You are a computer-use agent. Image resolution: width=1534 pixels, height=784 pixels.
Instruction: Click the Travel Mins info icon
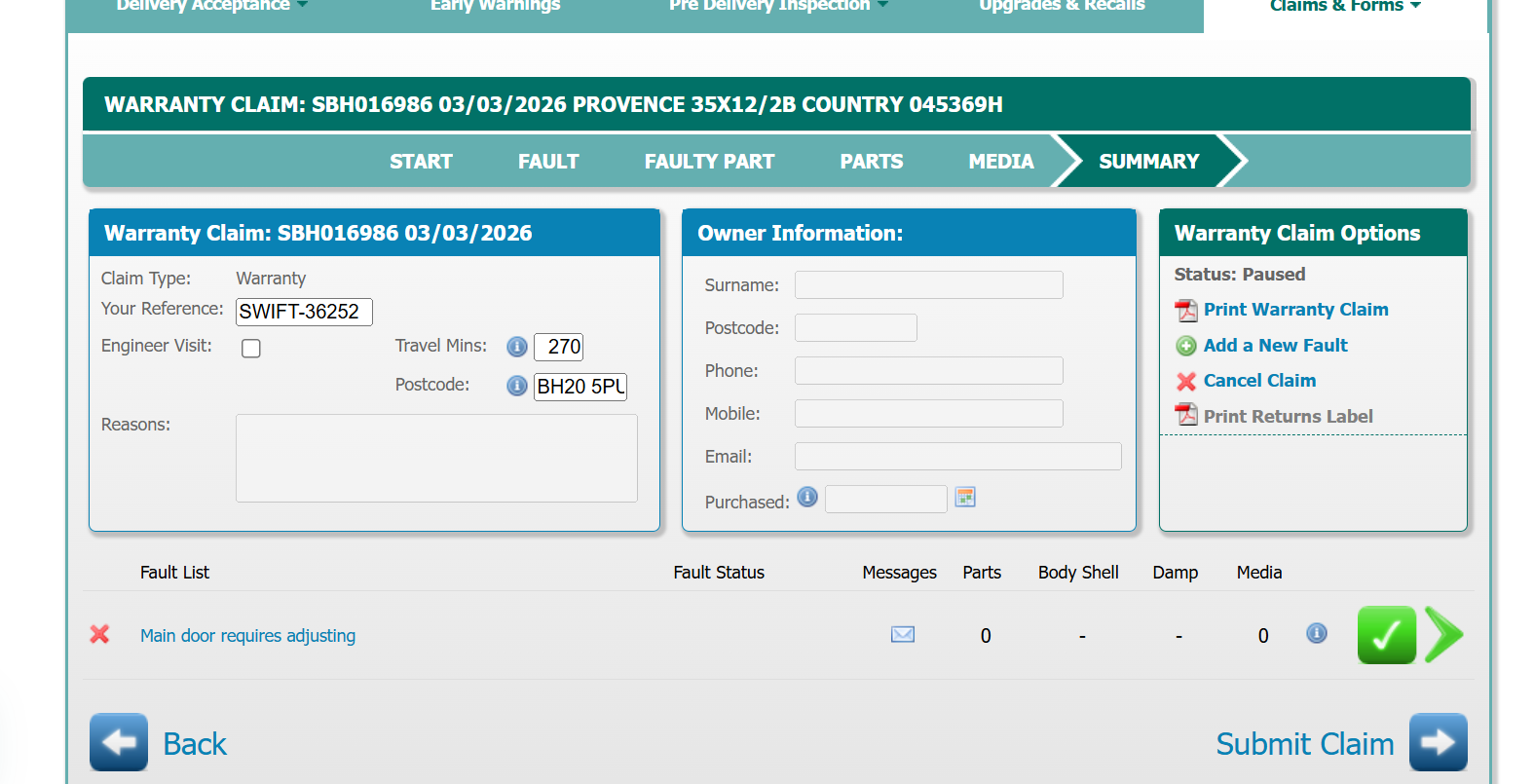click(x=517, y=347)
